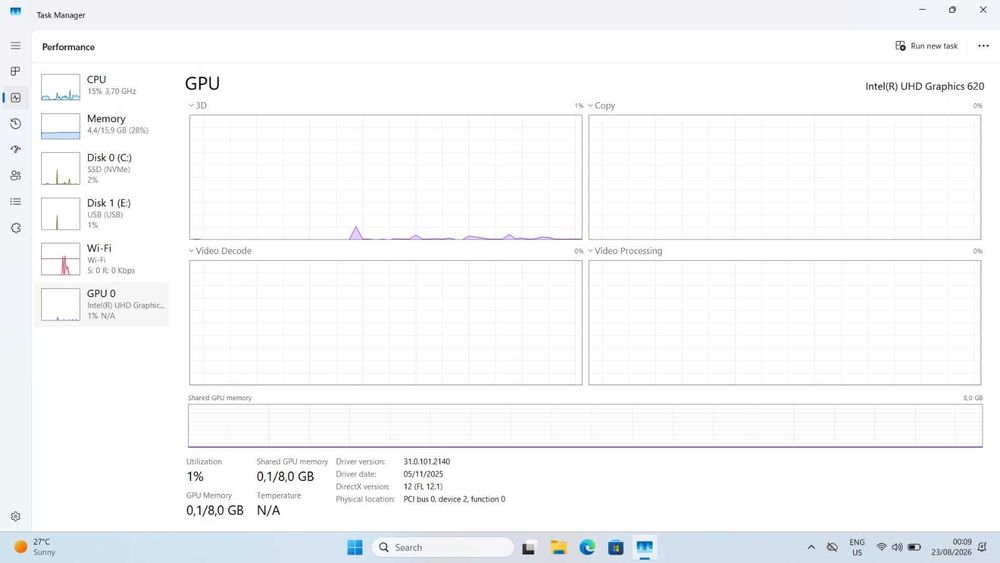Open the Startup apps page icon
This screenshot has height=563, width=1000.
(15, 149)
